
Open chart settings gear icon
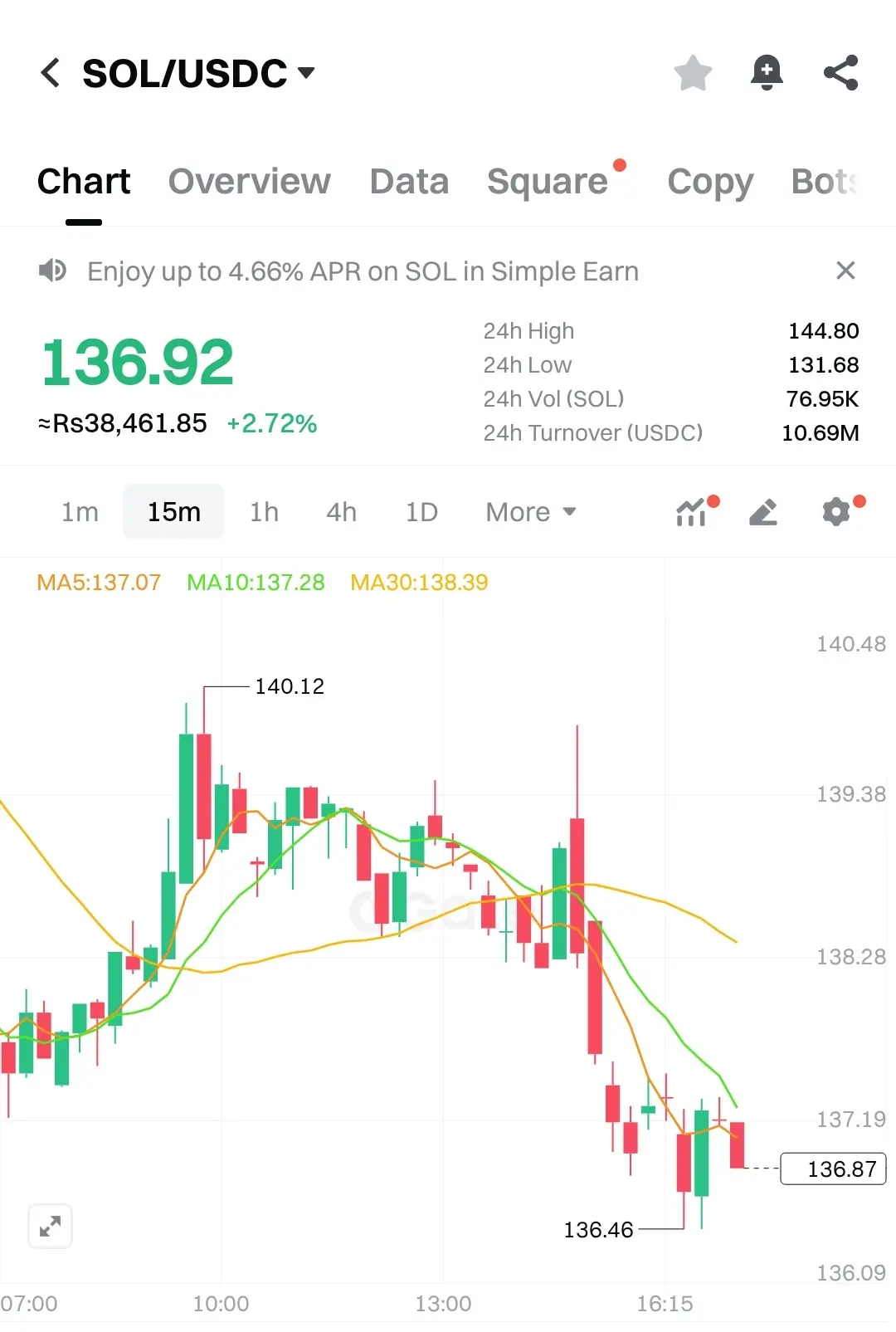click(836, 512)
